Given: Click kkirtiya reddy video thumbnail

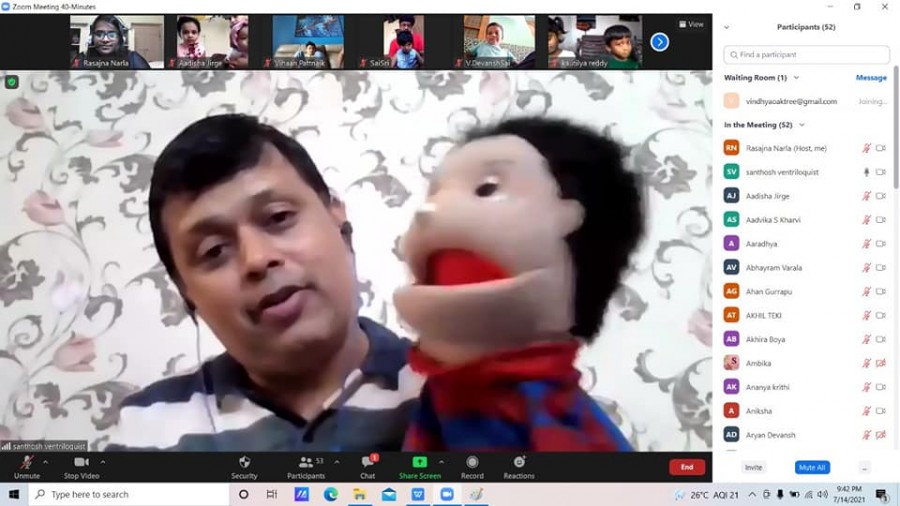Looking at the screenshot, I should [595, 42].
